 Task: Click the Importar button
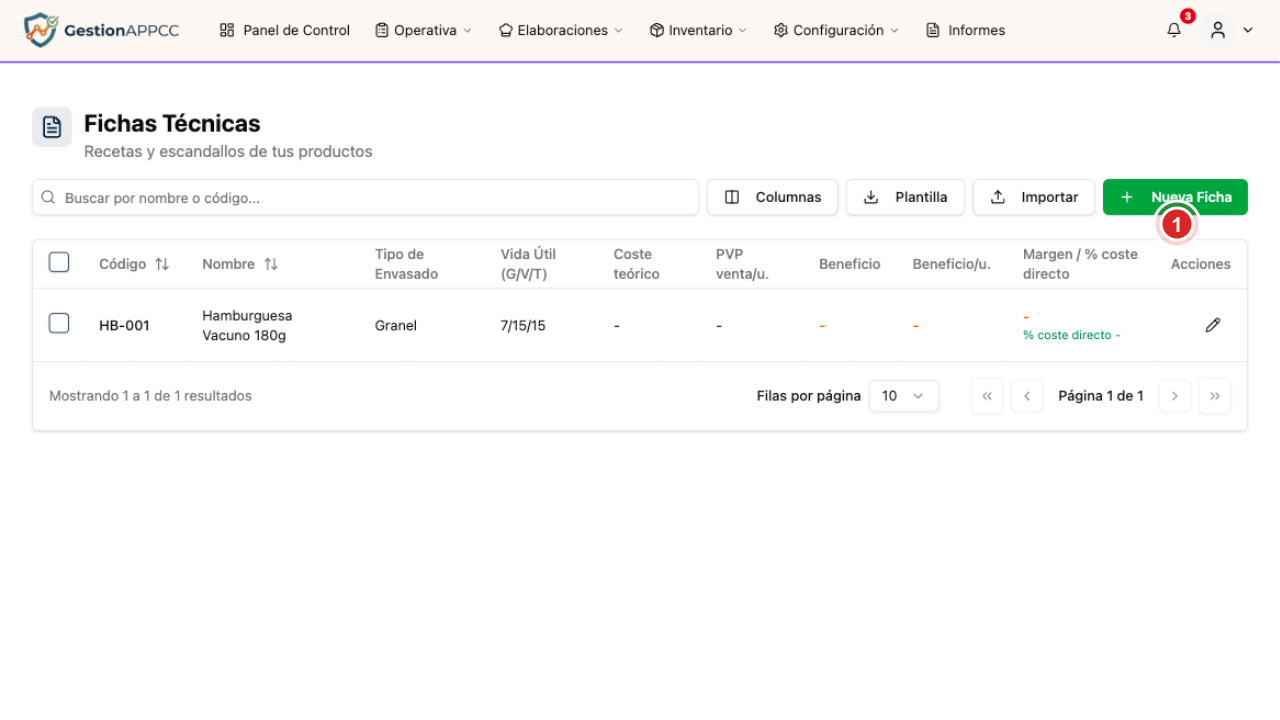point(1034,197)
